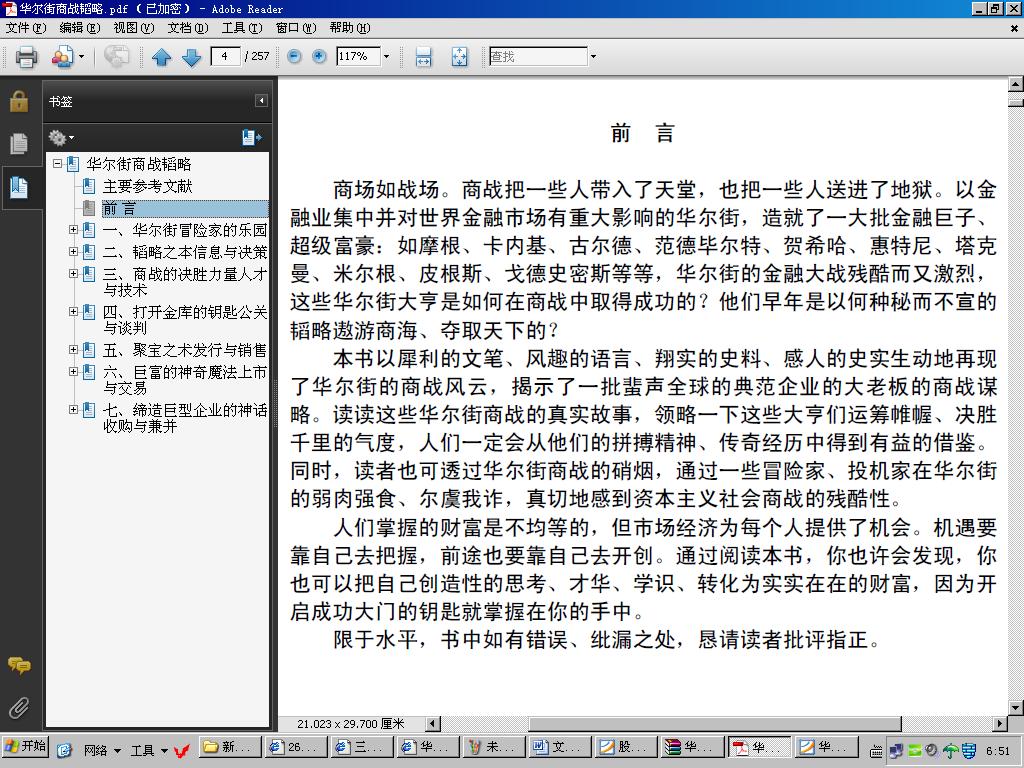Viewport: 1024px width, 768px height.
Task: Select the 主要参考文献 bookmark
Action: pos(148,187)
